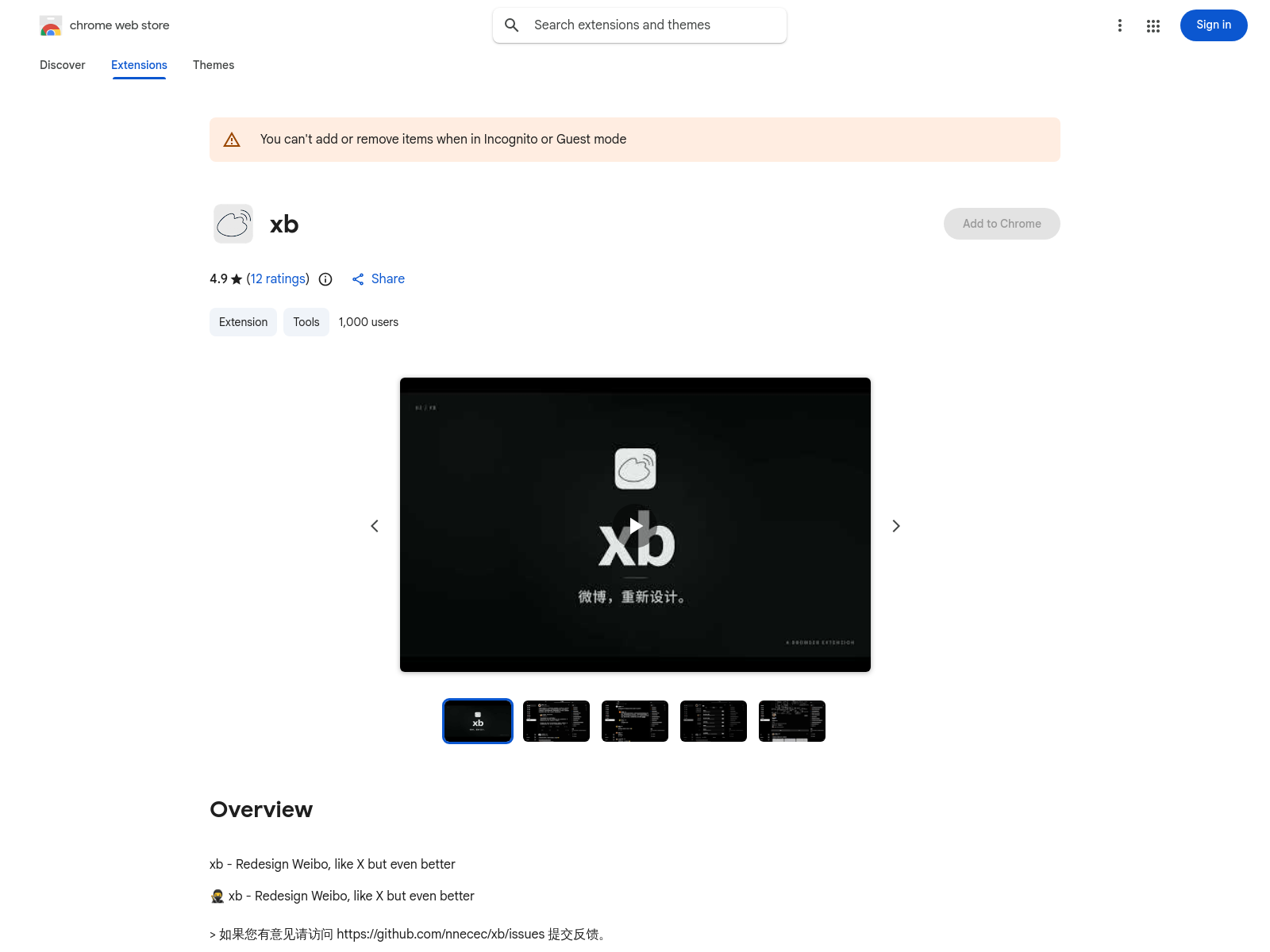Show the next screenshot with right arrow

896,526
